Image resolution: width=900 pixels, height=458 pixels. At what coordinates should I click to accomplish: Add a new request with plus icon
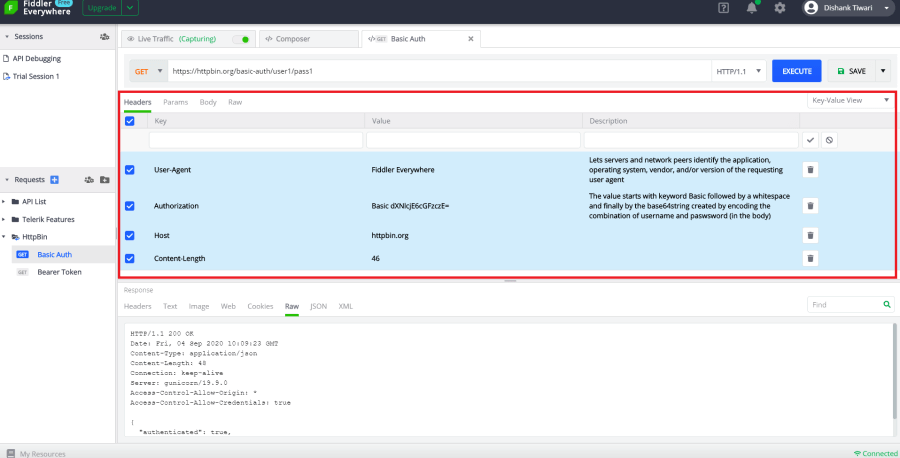click(x=55, y=180)
